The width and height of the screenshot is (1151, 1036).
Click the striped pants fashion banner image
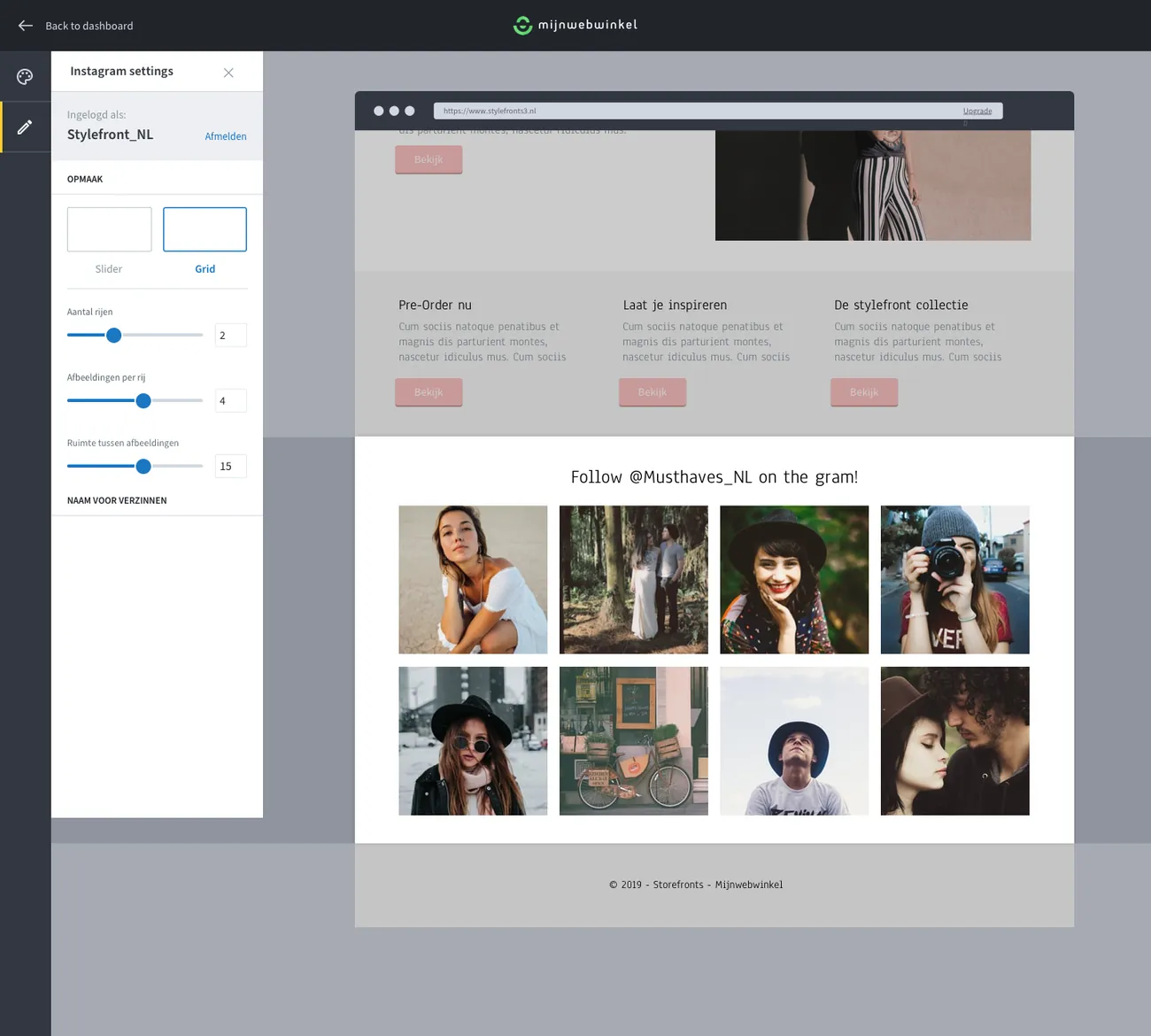(873, 185)
